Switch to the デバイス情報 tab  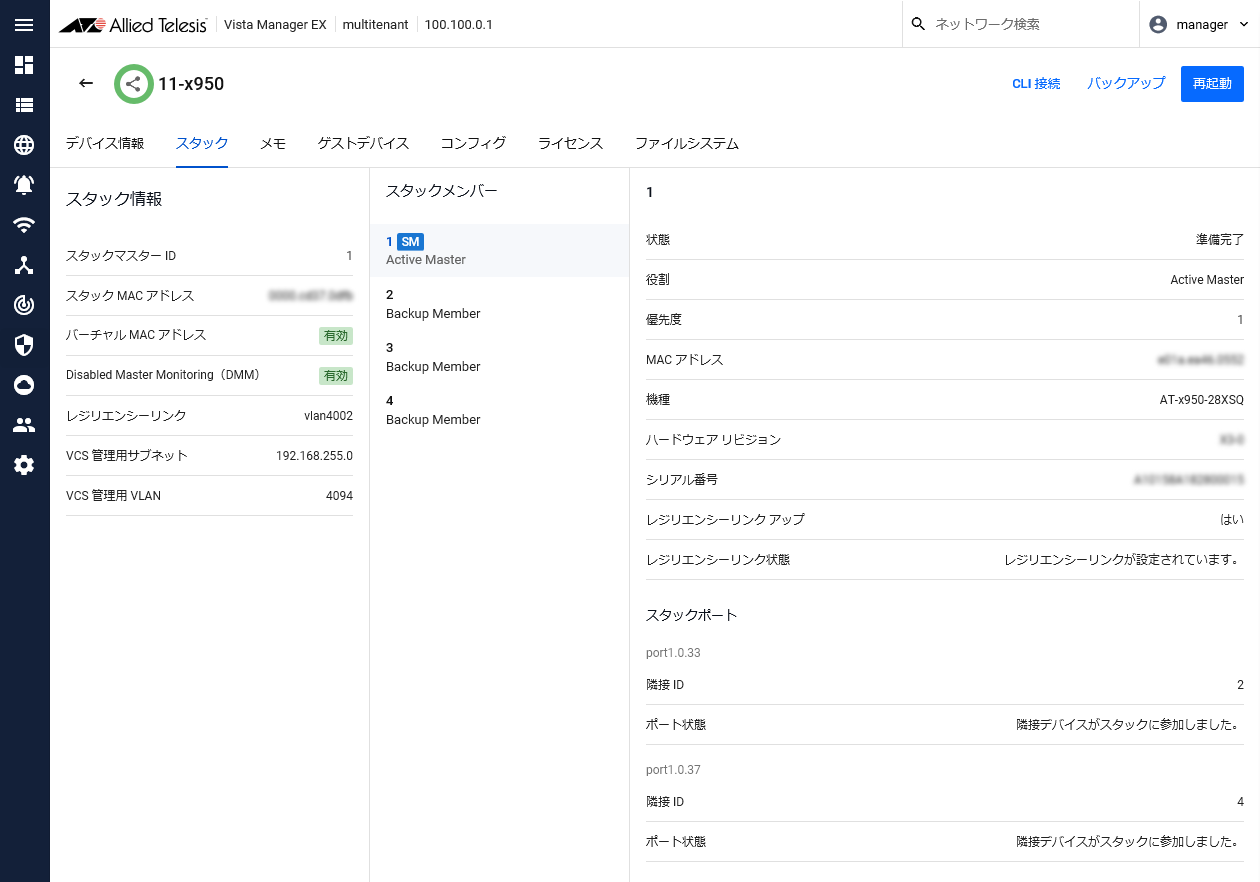(105, 143)
